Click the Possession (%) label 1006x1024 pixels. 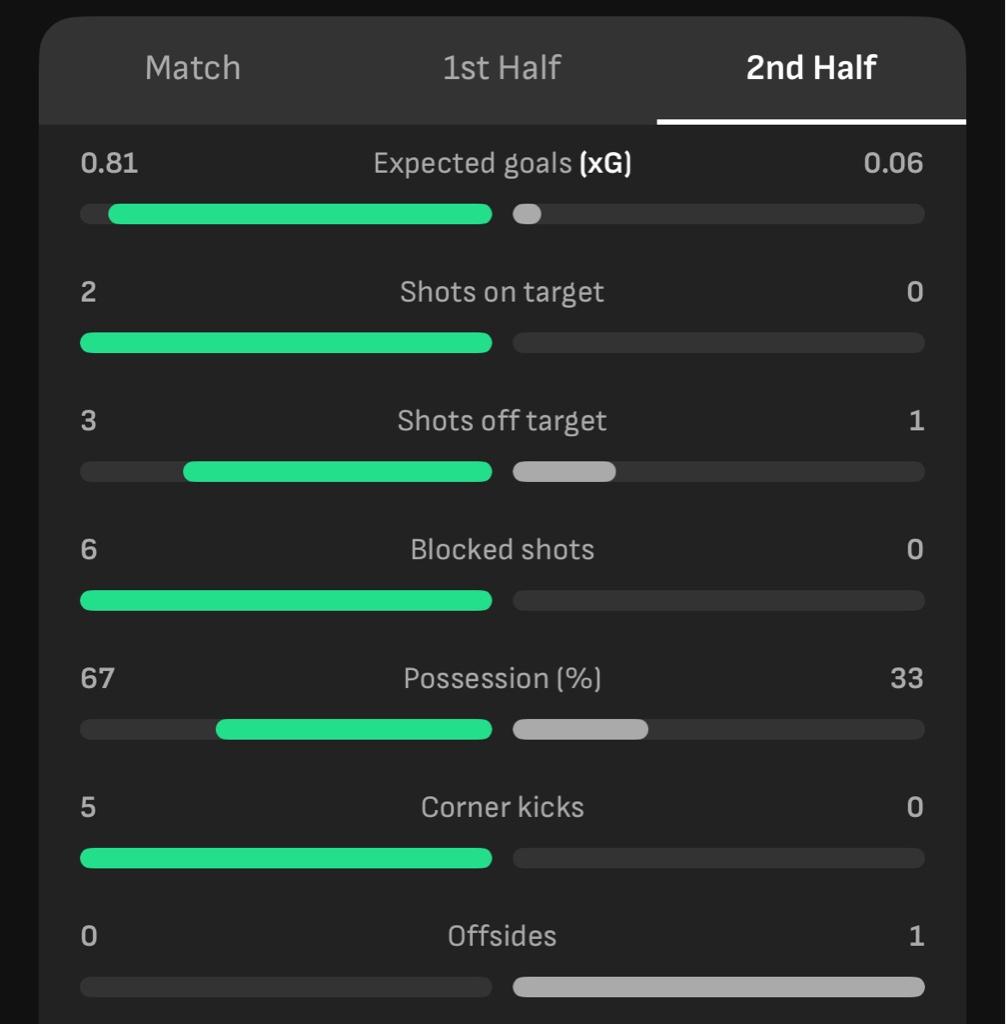pos(502,679)
